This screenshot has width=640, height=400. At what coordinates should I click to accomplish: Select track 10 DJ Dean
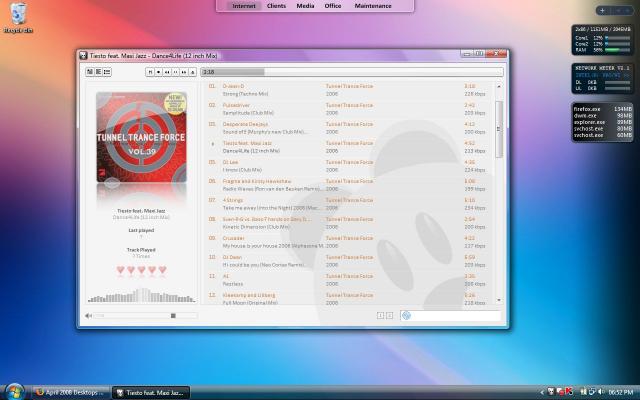pyautogui.click(x=347, y=261)
